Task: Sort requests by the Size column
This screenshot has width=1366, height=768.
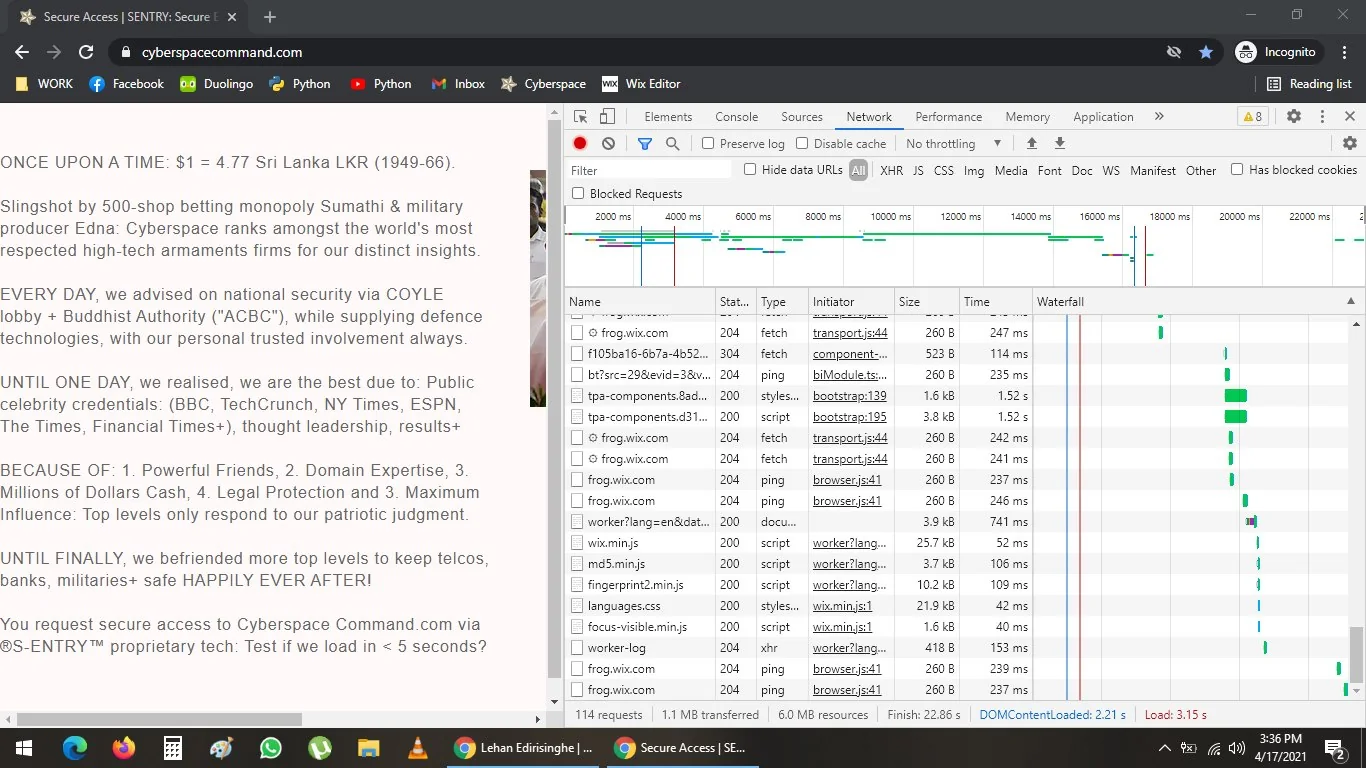Action: 927,301
